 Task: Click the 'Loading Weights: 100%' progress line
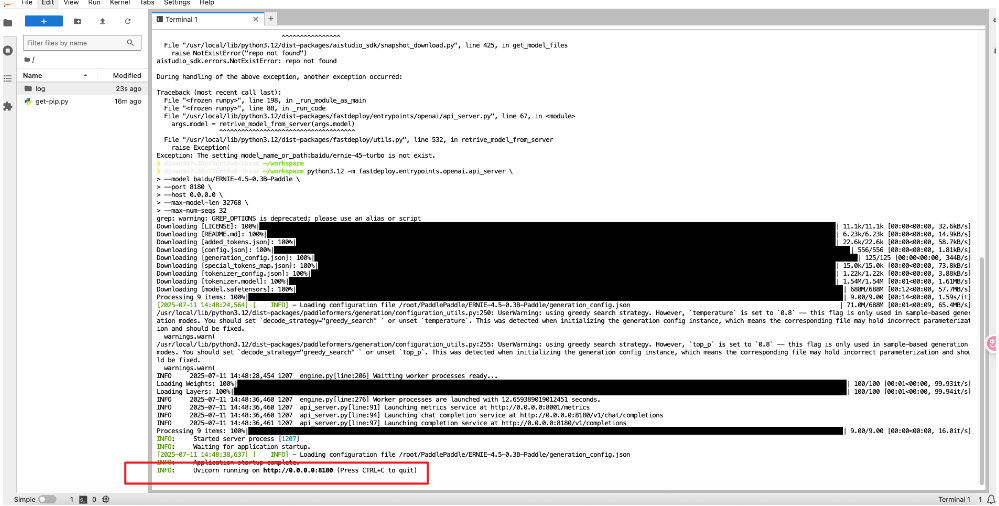[x=563, y=384]
